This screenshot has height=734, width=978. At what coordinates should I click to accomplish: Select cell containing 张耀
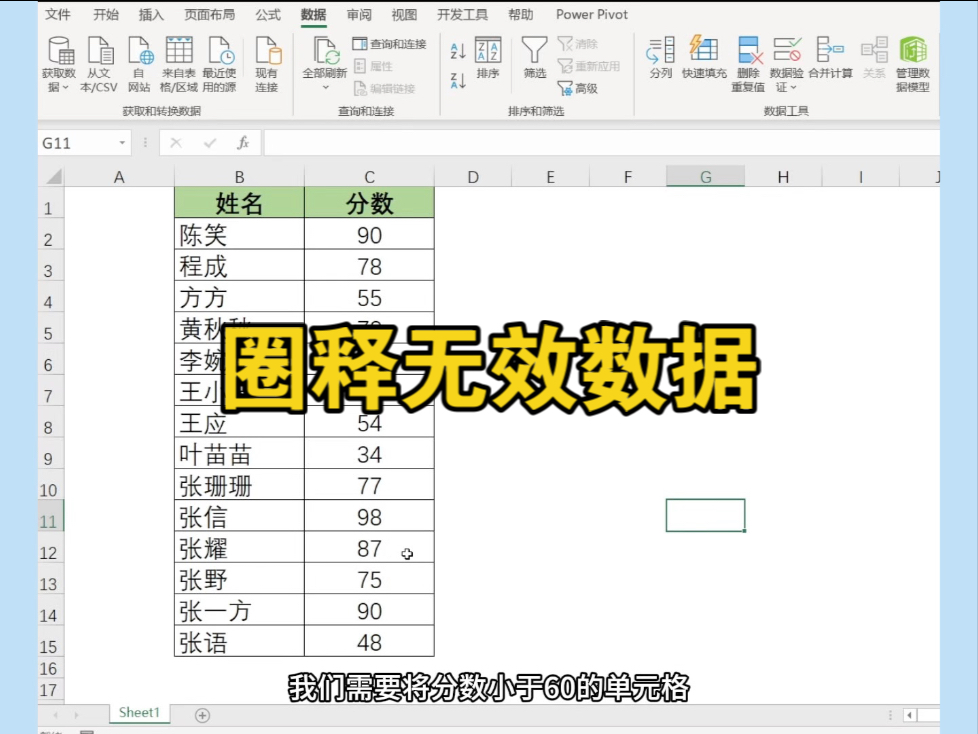coord(239,548)
